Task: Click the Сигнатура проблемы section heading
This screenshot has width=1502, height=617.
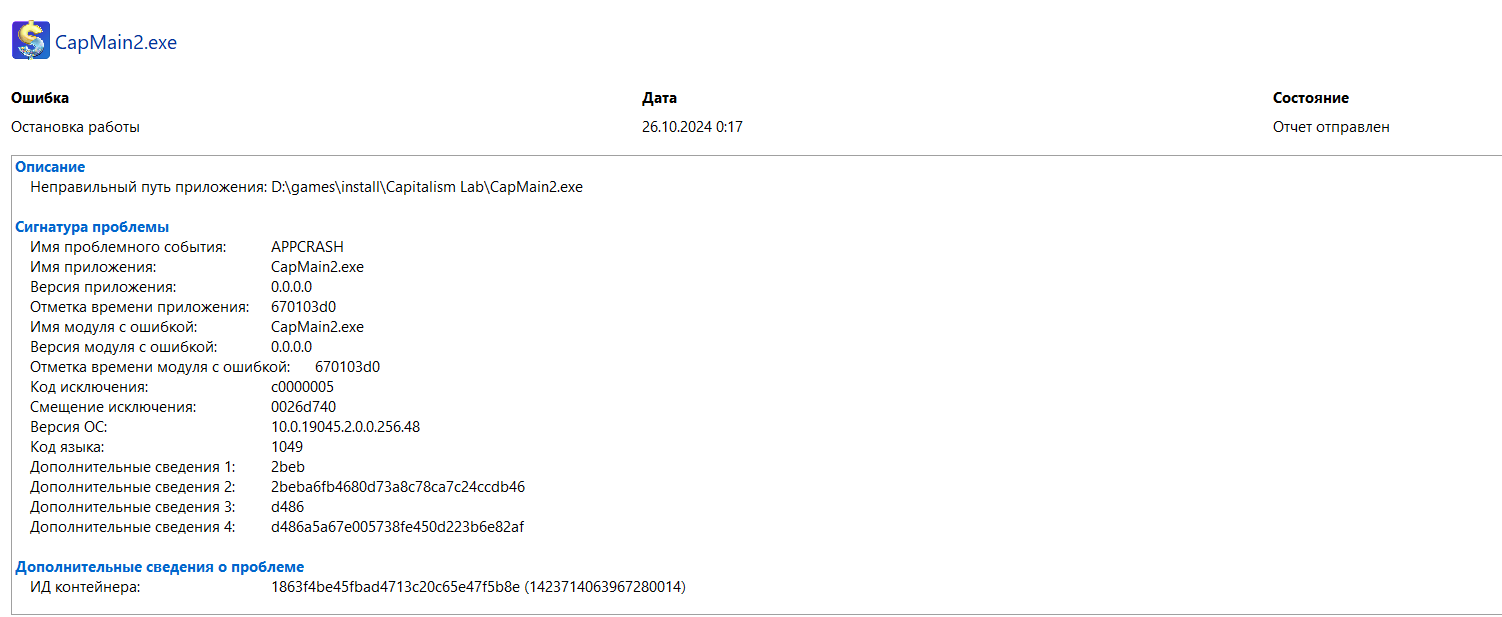Action: click(x=92, y=227)
